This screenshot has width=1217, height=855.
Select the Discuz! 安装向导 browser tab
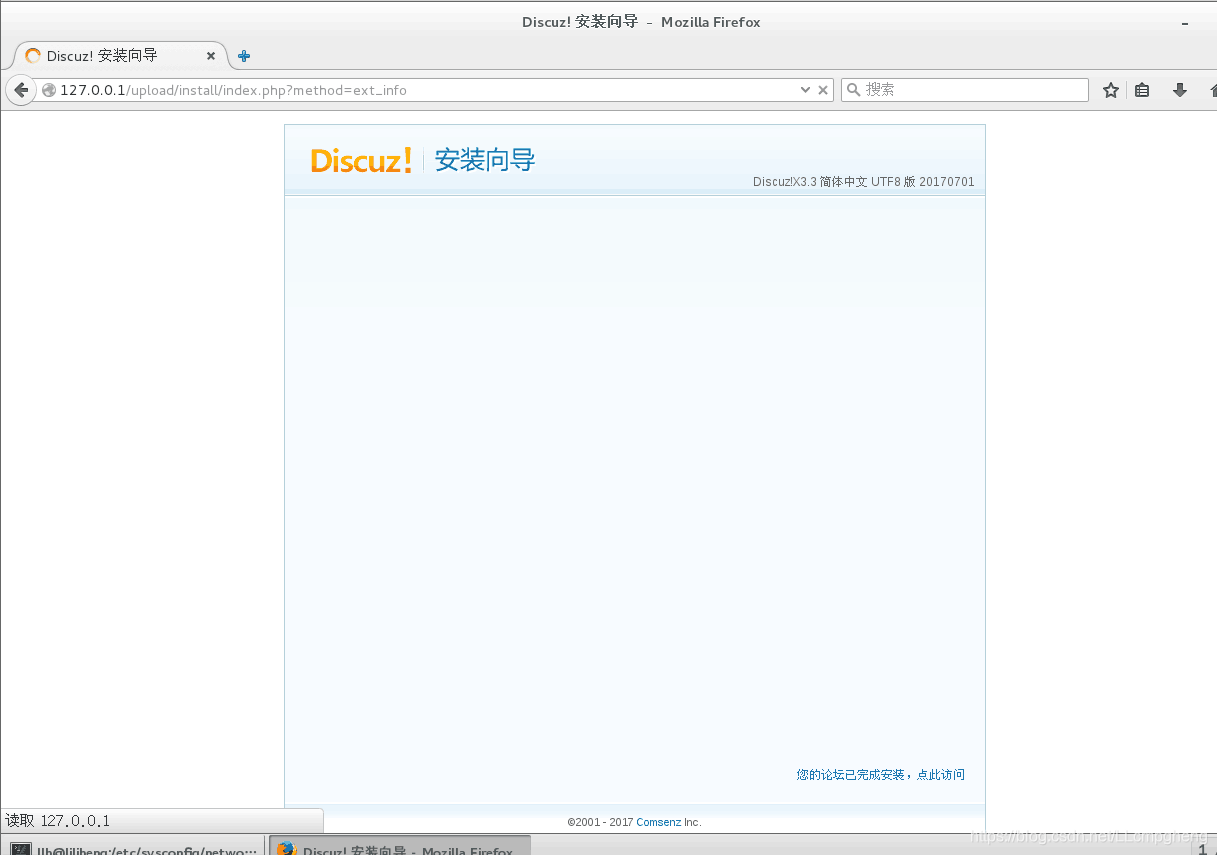[x=122, y=56]
